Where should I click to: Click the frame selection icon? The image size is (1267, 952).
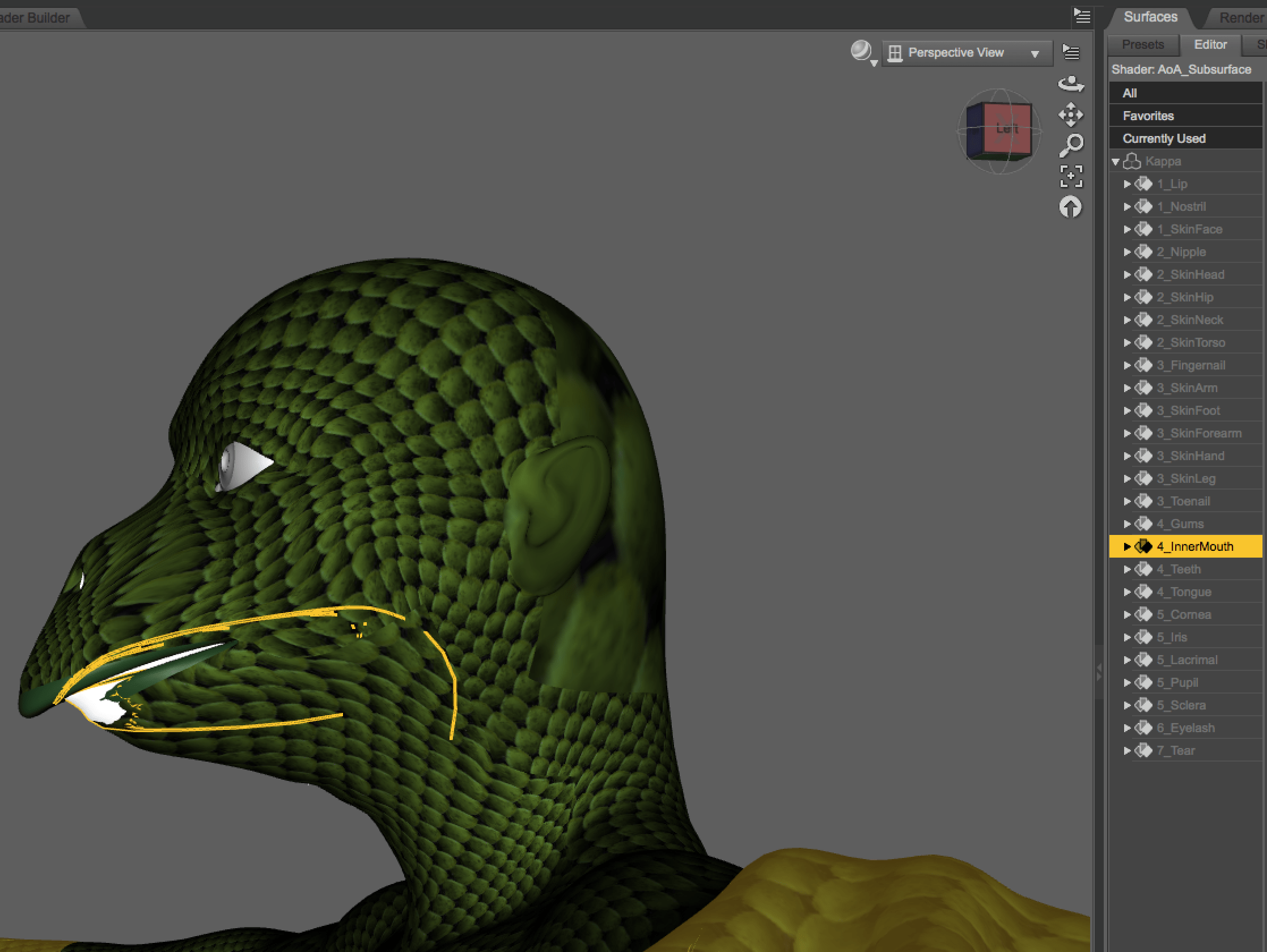point(1070,176)
